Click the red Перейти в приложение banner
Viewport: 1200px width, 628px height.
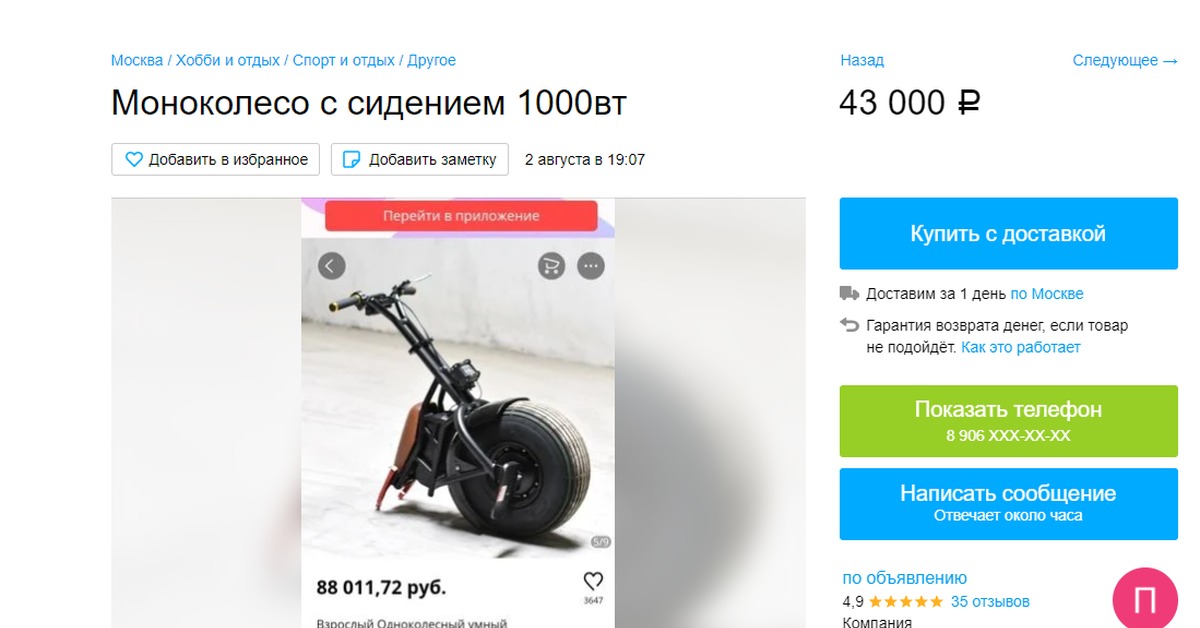click(x=461, y=216)
